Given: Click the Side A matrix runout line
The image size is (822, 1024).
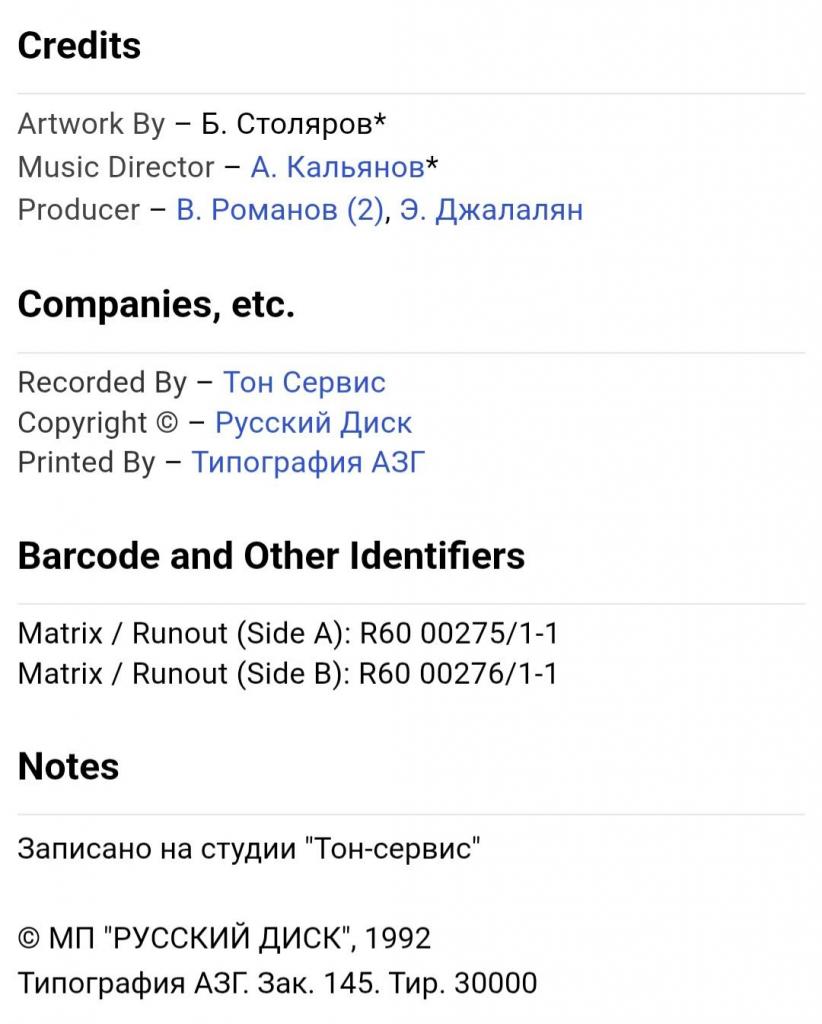Looking at the screenshot, I should 287,633.
